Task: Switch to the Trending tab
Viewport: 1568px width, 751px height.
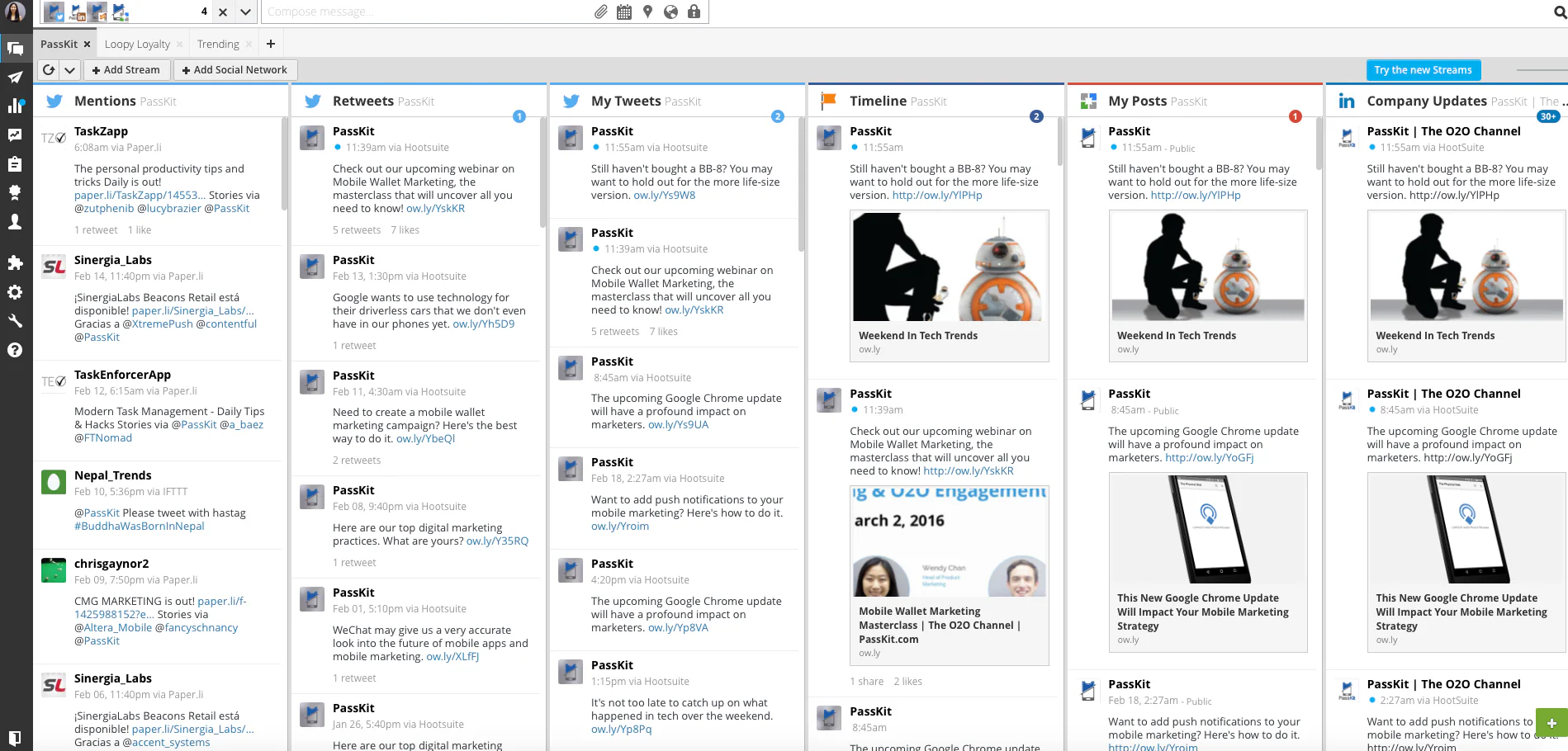Action: [218, 44]
